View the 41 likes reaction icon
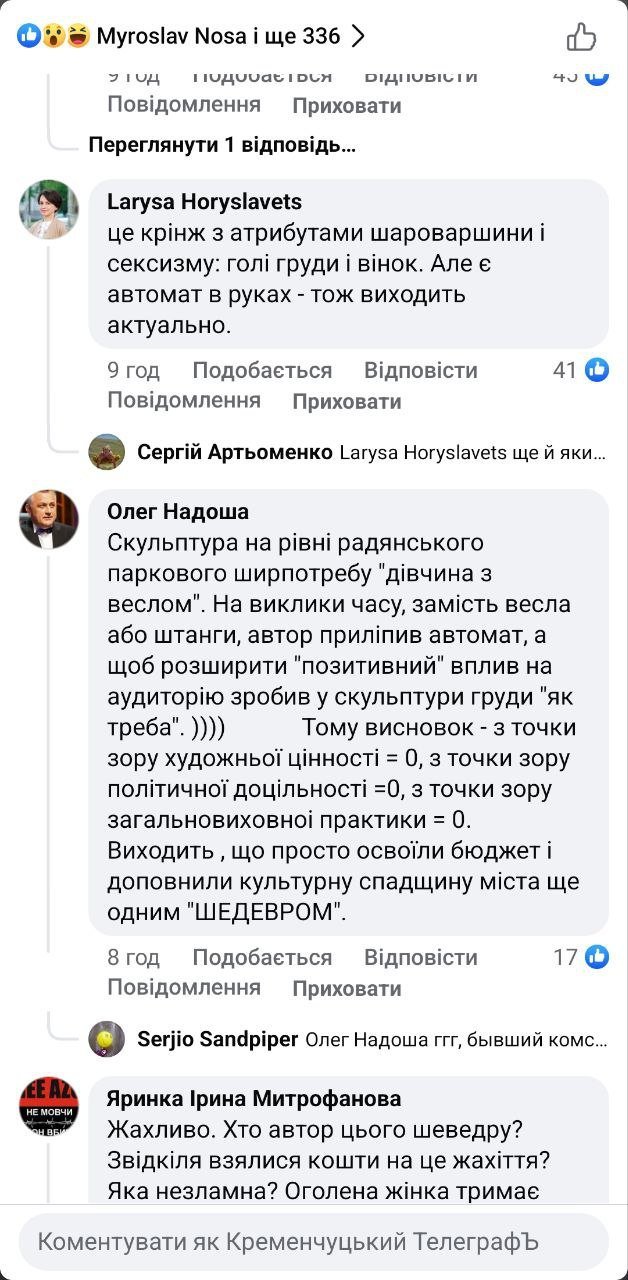 [598, 370]
